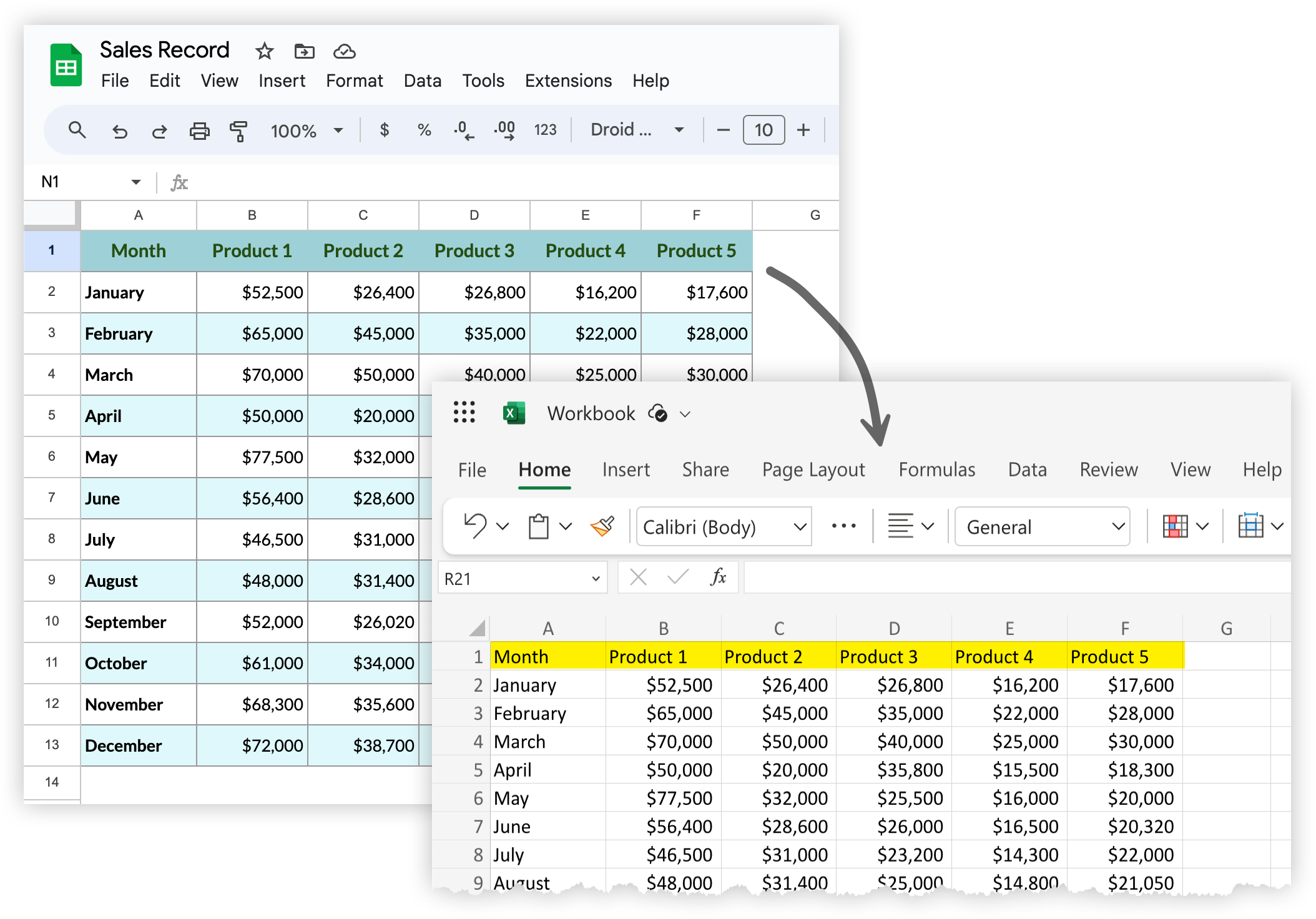Viewport: 1316px width, 919px height.
Task: Select cell A1 containing the Month header
Action: [138, 250]
